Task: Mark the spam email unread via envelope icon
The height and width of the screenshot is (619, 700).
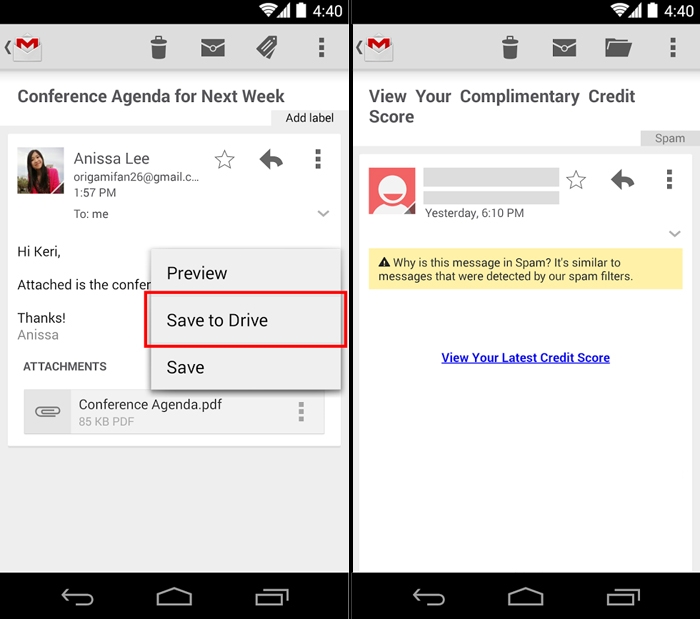Action: click(x=564, y=47)
